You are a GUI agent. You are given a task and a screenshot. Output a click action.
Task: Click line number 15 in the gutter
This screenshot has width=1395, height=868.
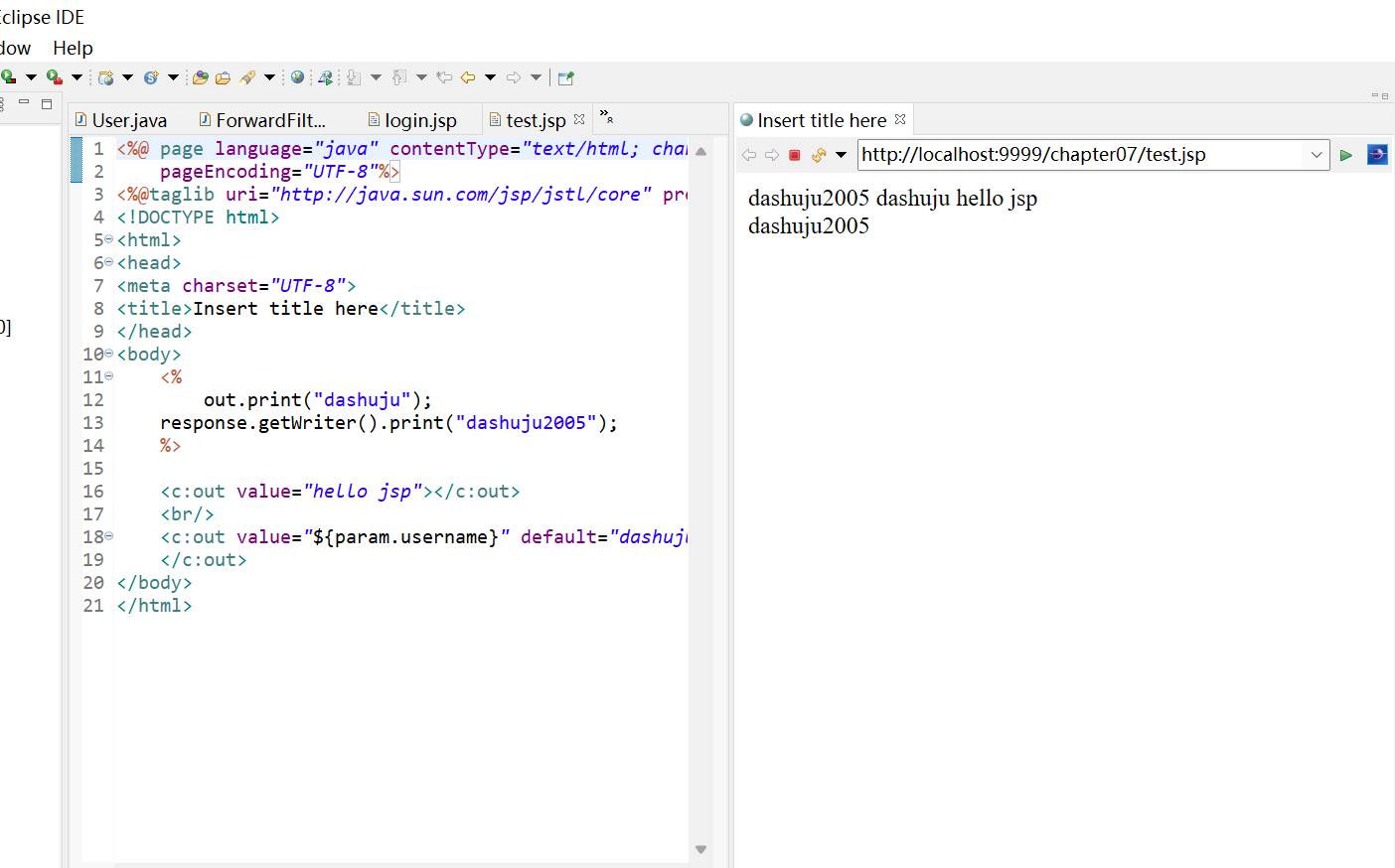pyautogui.click(x=93, y=469)
